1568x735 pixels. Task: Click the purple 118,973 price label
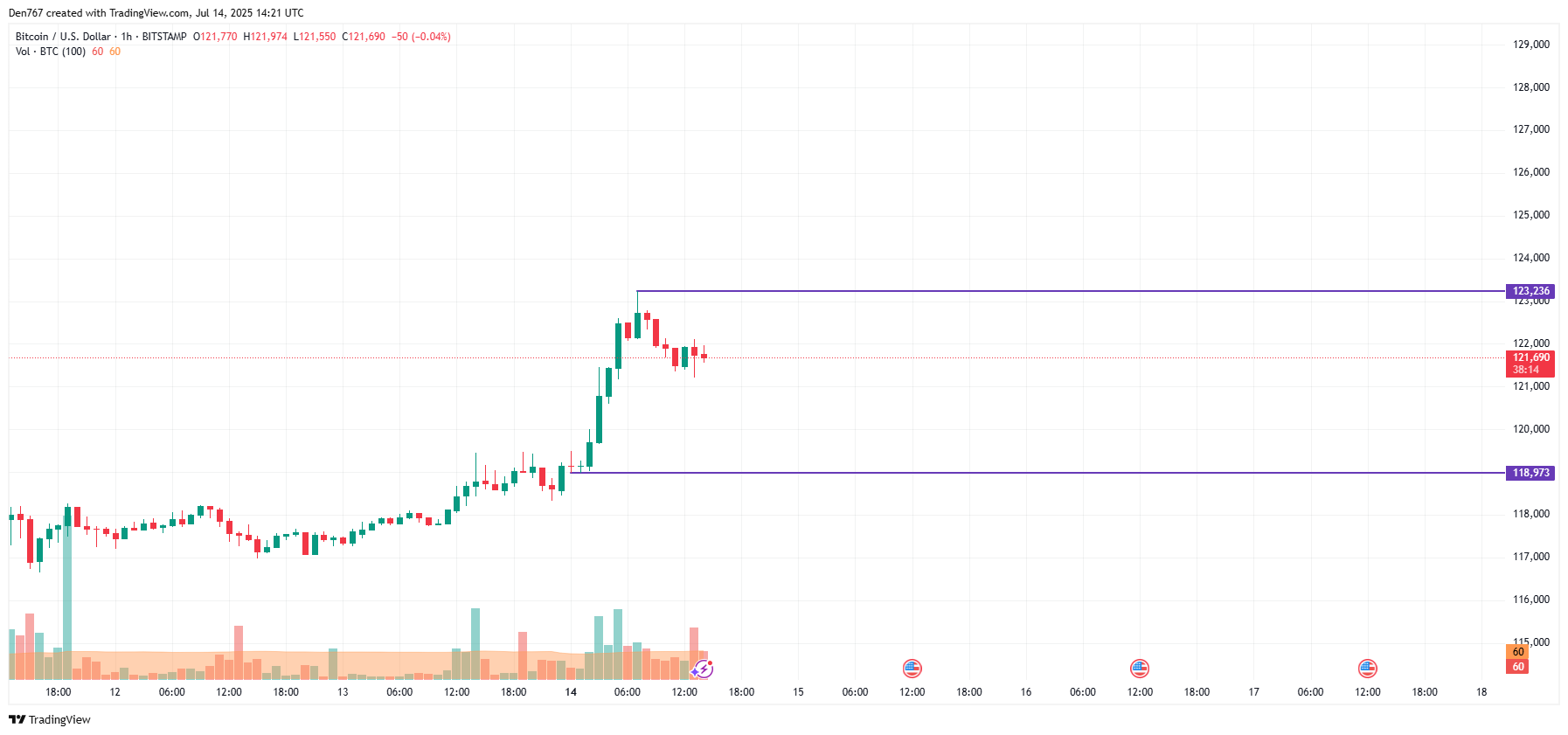coord(1530,473)
